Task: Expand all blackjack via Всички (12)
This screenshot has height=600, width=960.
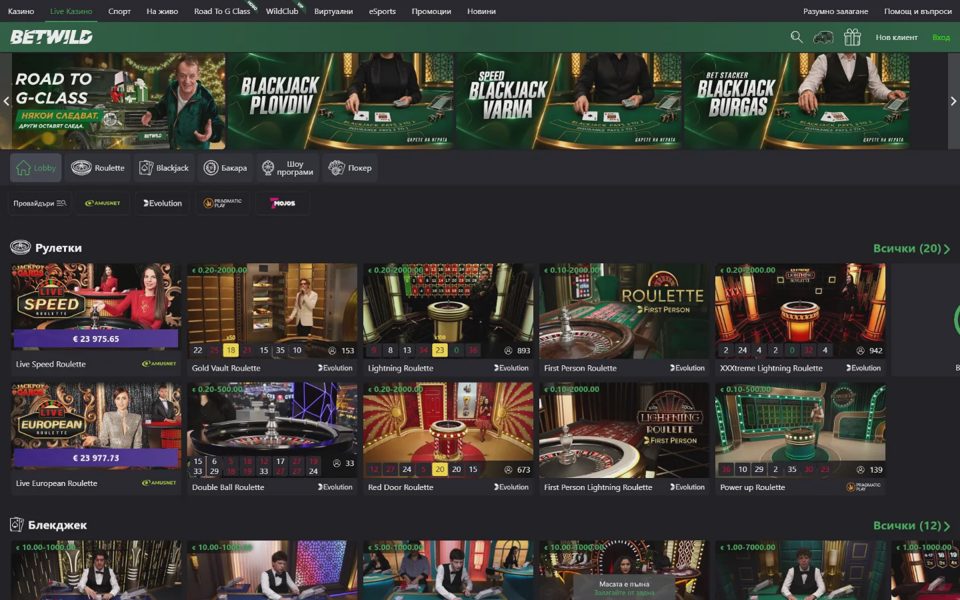Action: pos(912,526)
